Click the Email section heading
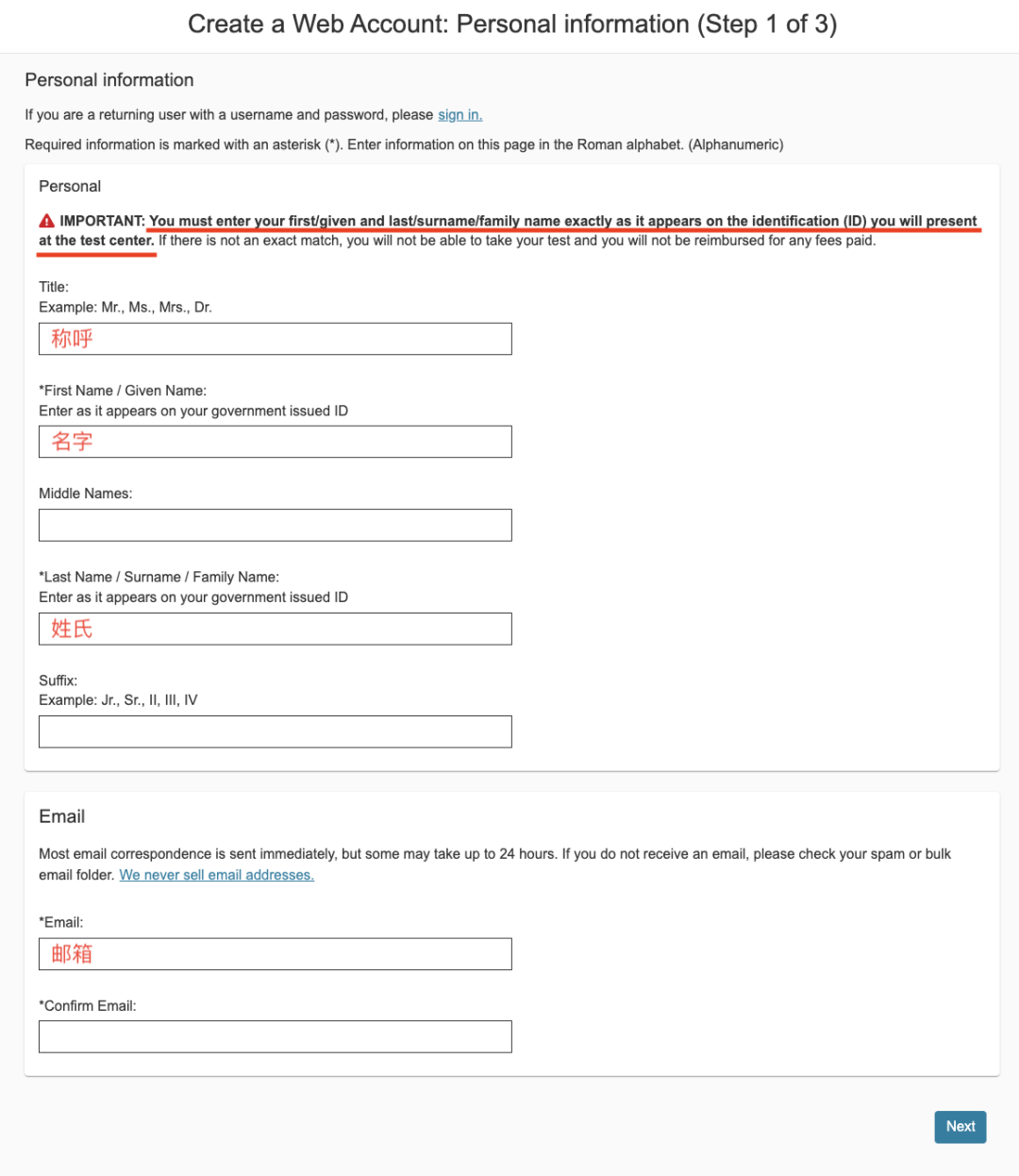The width and height of the screenshot is (1019, 1176). pyautogui.click(x=62, y=816)
